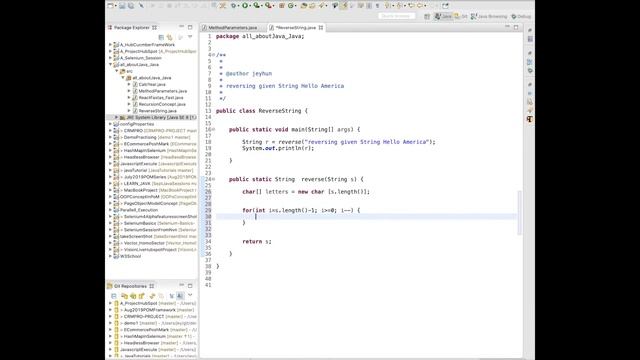Click Link with Editor in Package Explorer

point(170,37)
